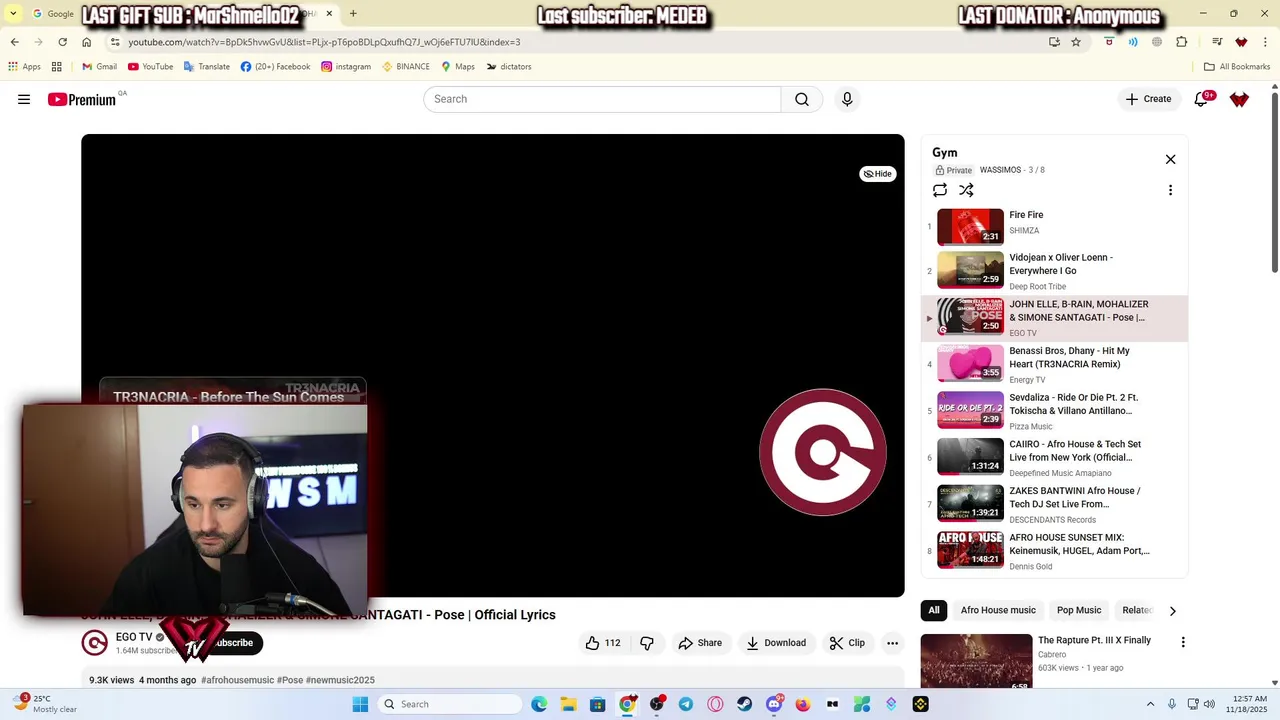Viewport: 1280px width, 720px height.
Task: Play ZAKES BANTWINI Afro House DJ Set
Action: pyautogui.click(x=1054, y=504)
